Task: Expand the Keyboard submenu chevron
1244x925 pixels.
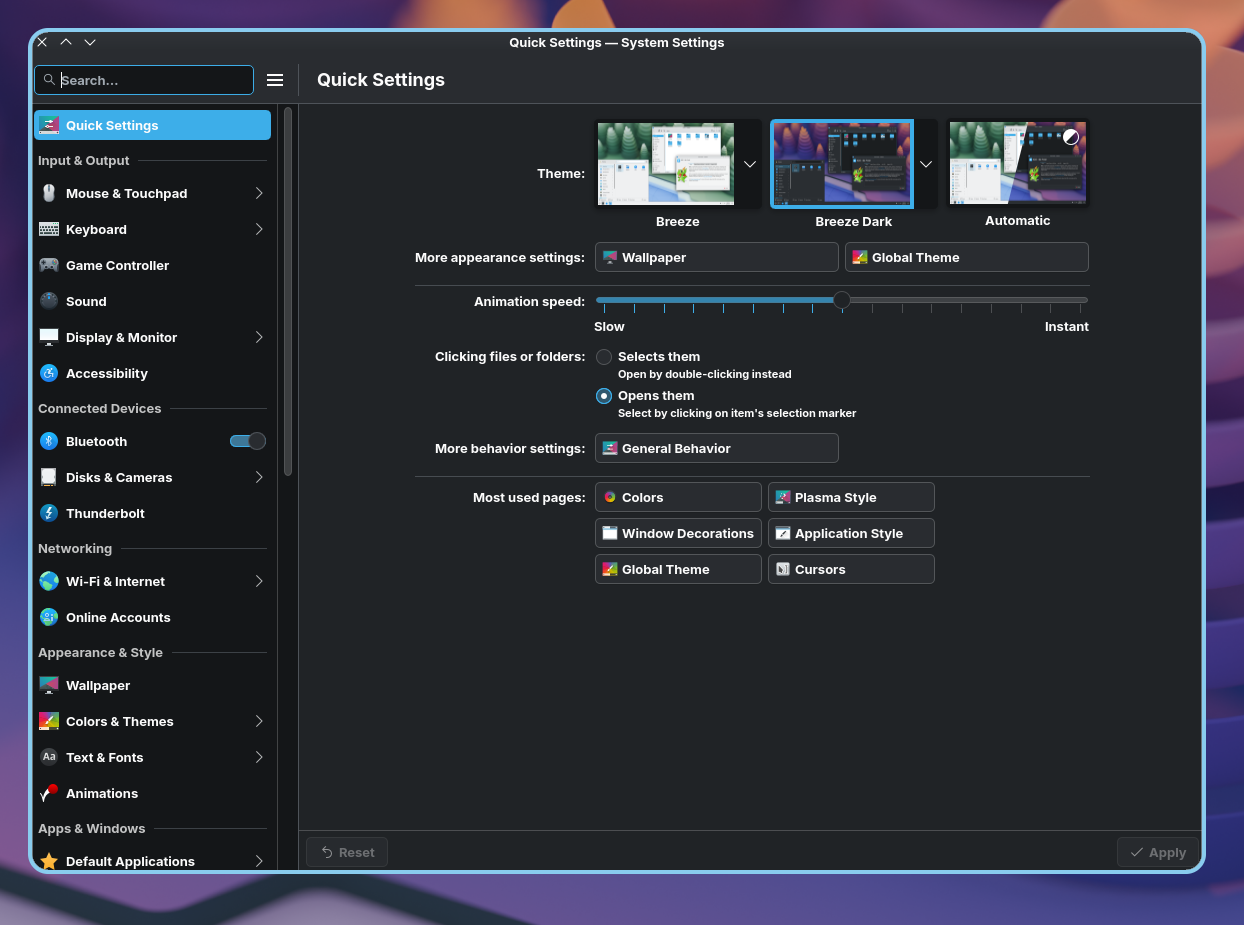Action: [x=259, y=229]
